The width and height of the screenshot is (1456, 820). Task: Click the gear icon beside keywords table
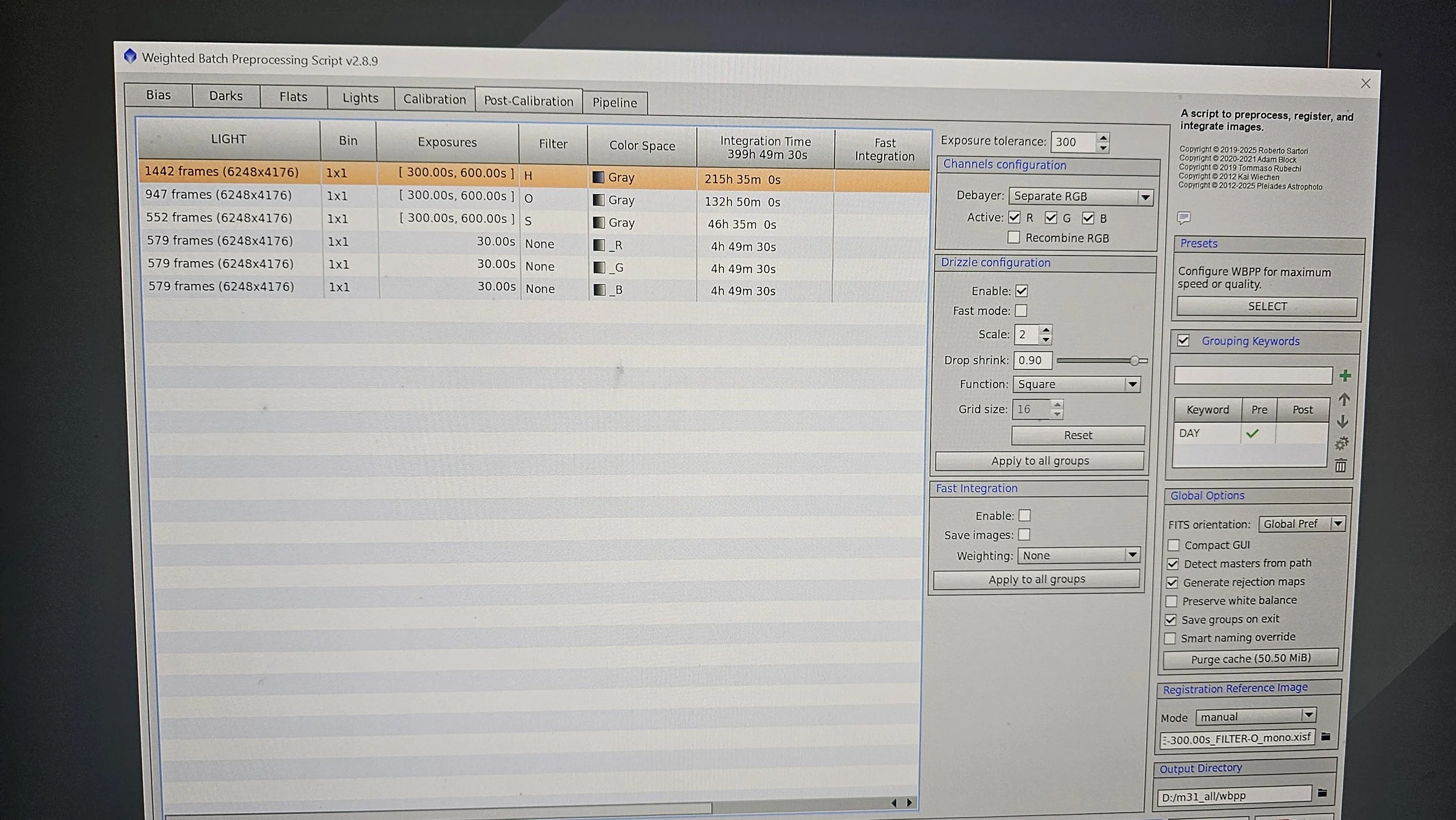click(1341, 444)
